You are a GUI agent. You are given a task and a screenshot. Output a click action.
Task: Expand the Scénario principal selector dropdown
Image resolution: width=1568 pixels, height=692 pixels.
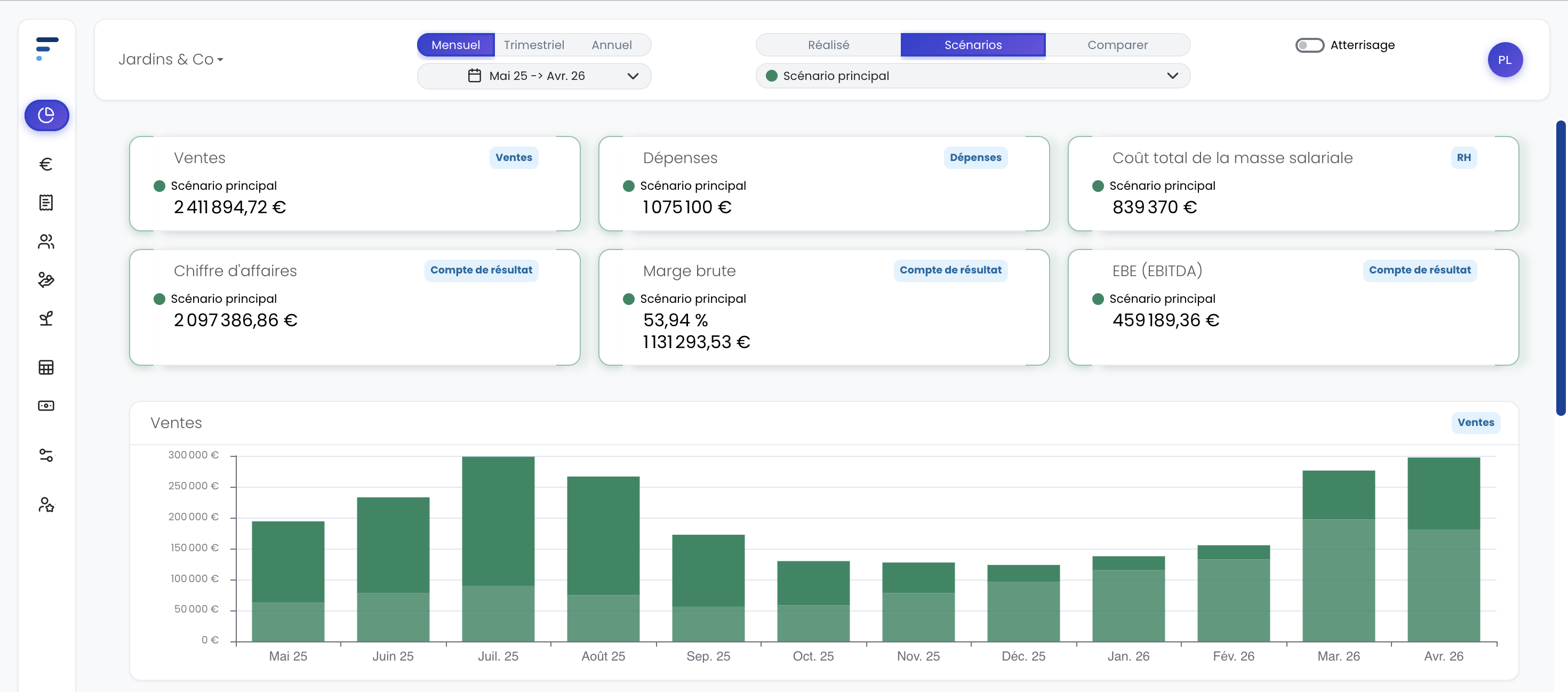click(972, 76)
